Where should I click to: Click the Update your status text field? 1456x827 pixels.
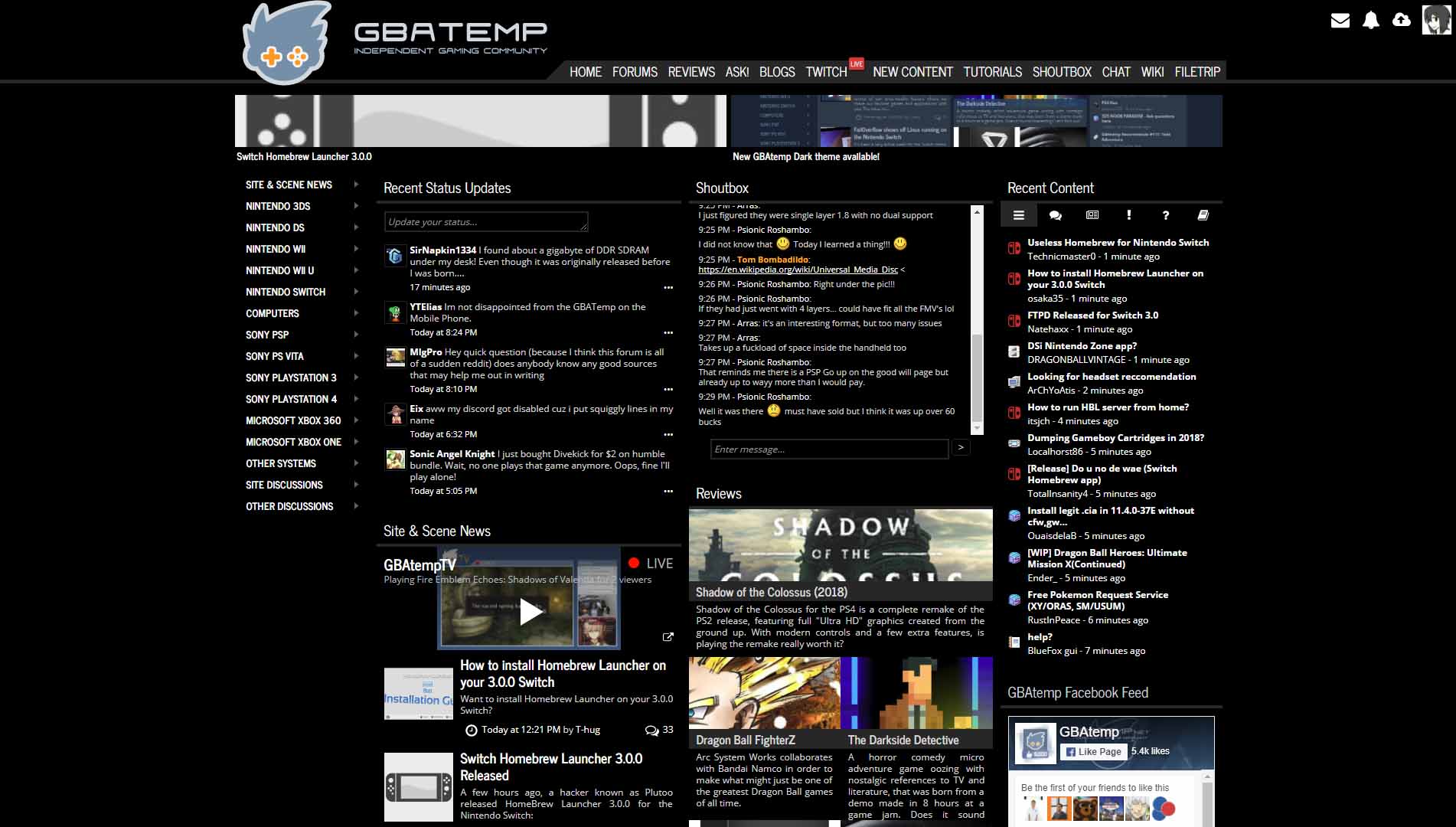point(485,222)
